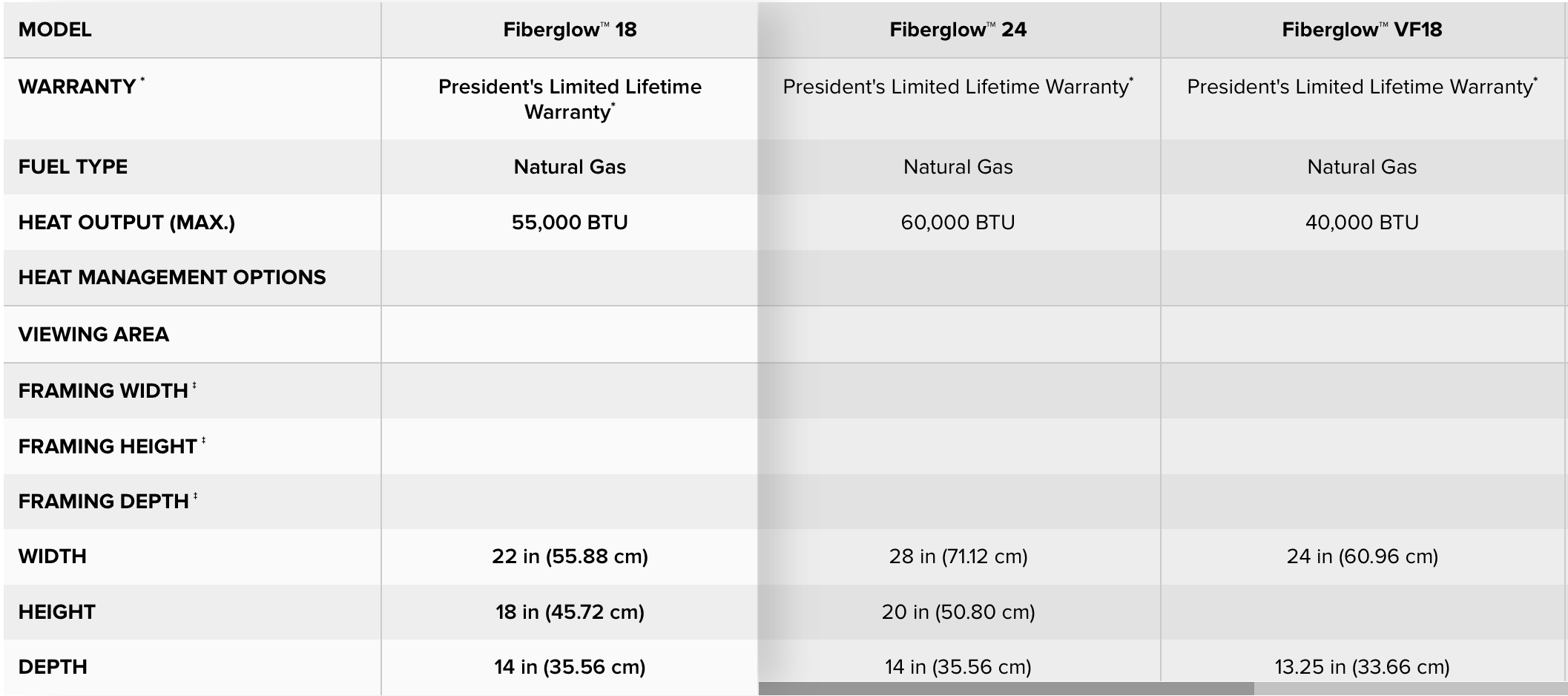The image size is (1568, 696).
Task: Select the VIEWING AREA row label
Action: click(x=93, y=335)
